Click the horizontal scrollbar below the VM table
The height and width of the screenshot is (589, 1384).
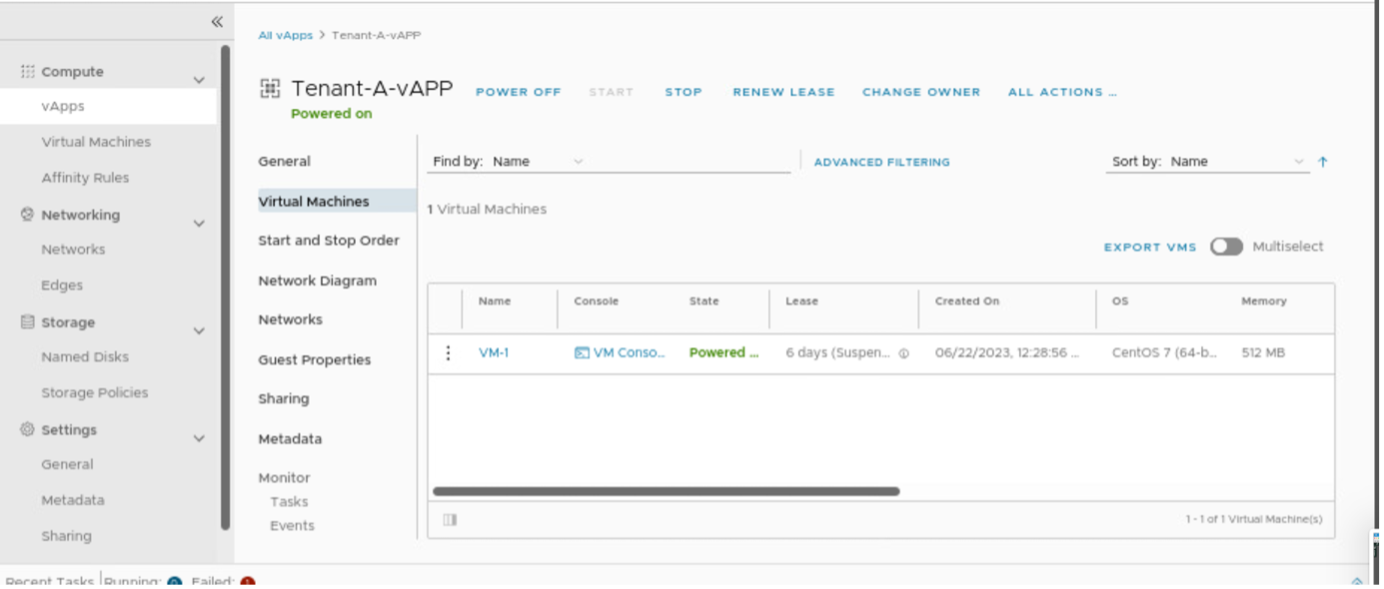click(665, 492)
